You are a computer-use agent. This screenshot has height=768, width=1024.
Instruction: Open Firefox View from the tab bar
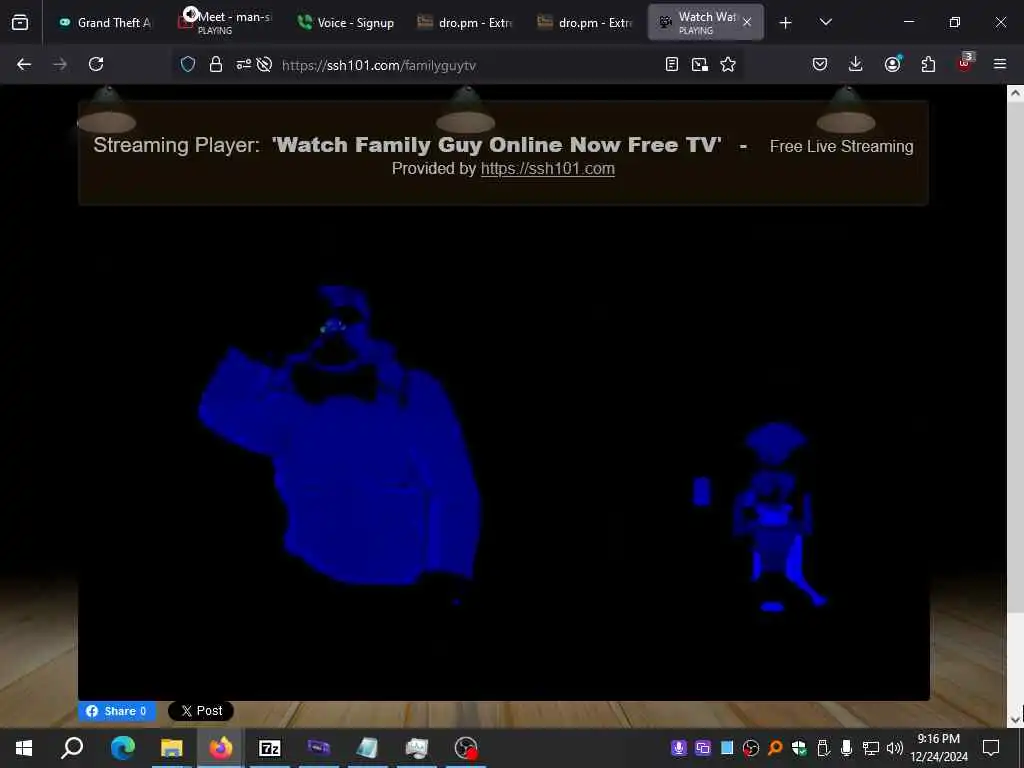pyautogui.click(x=20, y=23)
